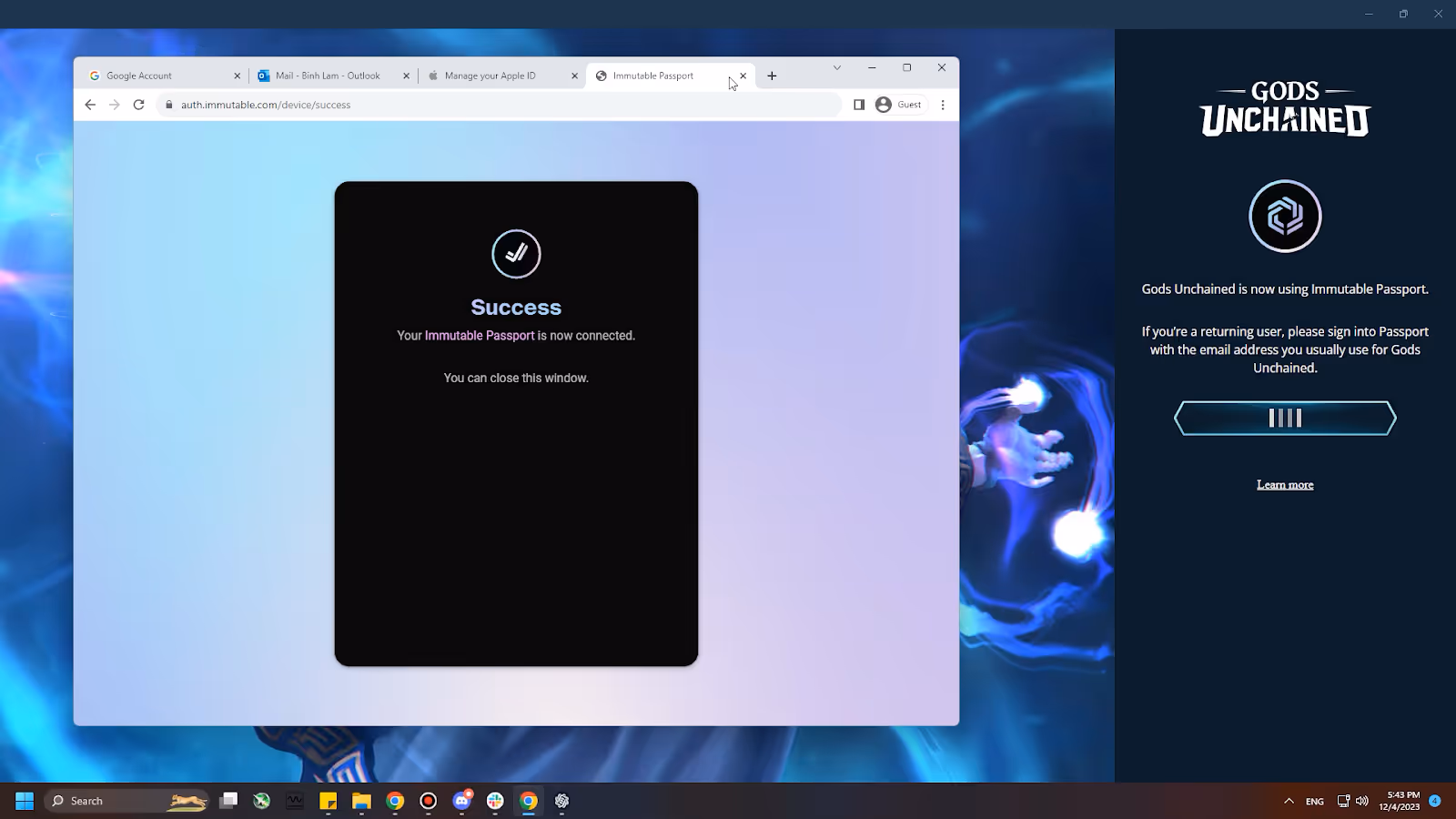This screenshot has width=1456, height=819.
Task: Click the Immutable Passport logo in launcher
Action: coord(1285,216)
